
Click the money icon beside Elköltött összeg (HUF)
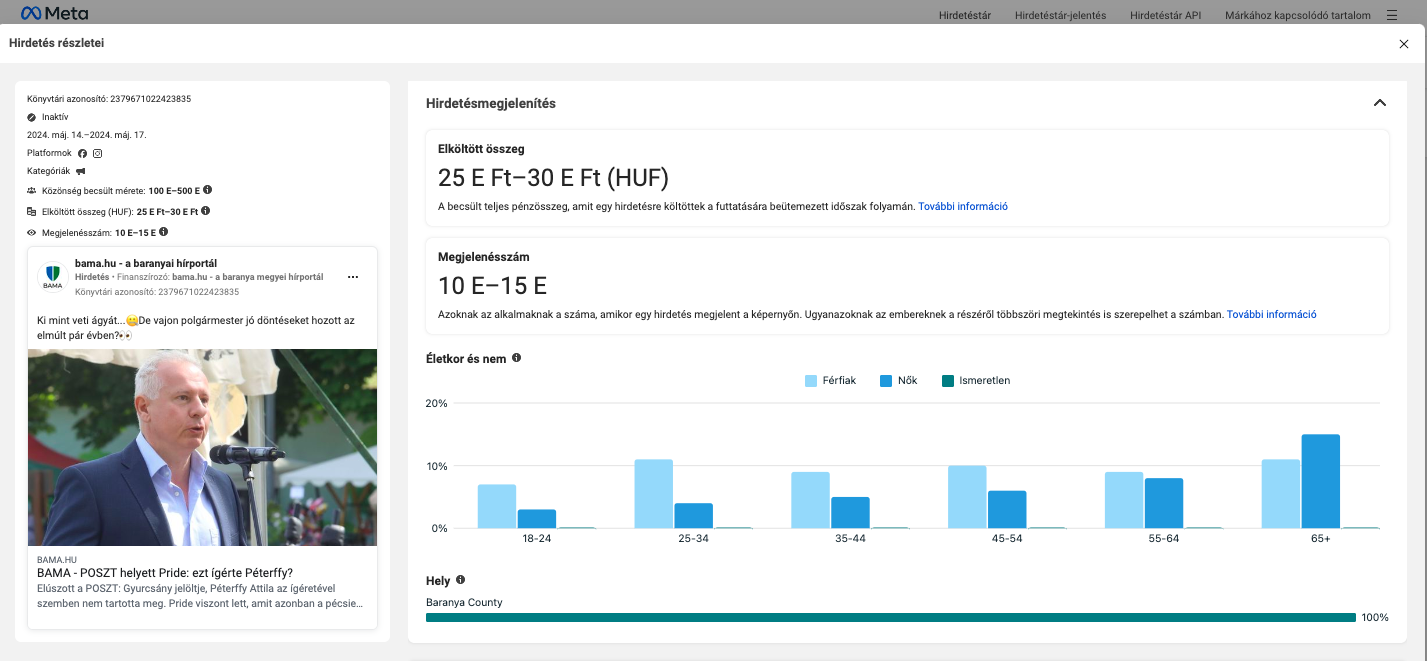(32, 212)
